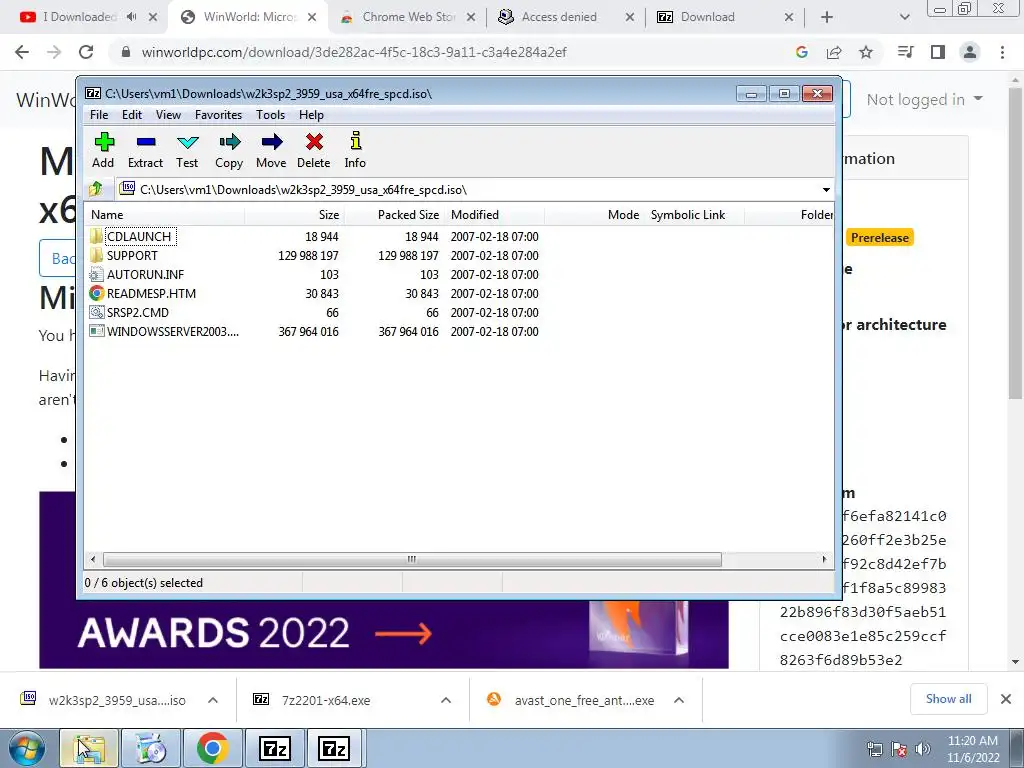This screenshot has width=1024, height=768.
Task: Open the Tools menu
Action: [270, 115]
